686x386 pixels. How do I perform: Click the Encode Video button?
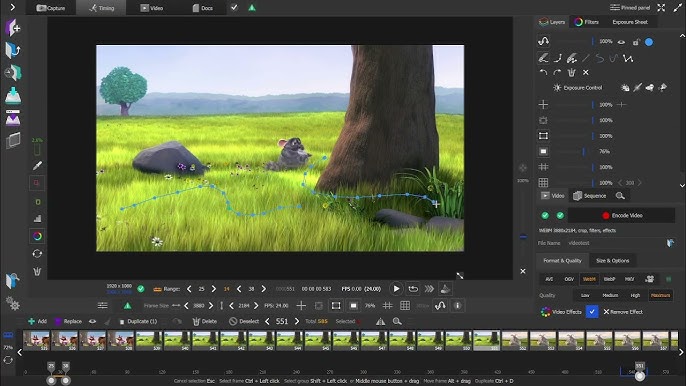tap(622, 215)
